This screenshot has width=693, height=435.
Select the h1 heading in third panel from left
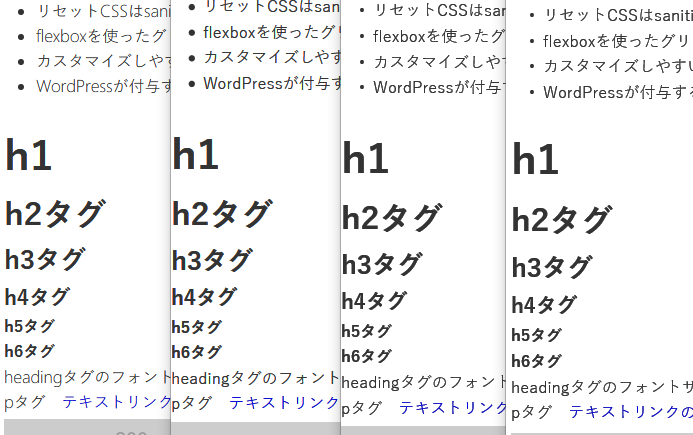[x=366, y=158]
